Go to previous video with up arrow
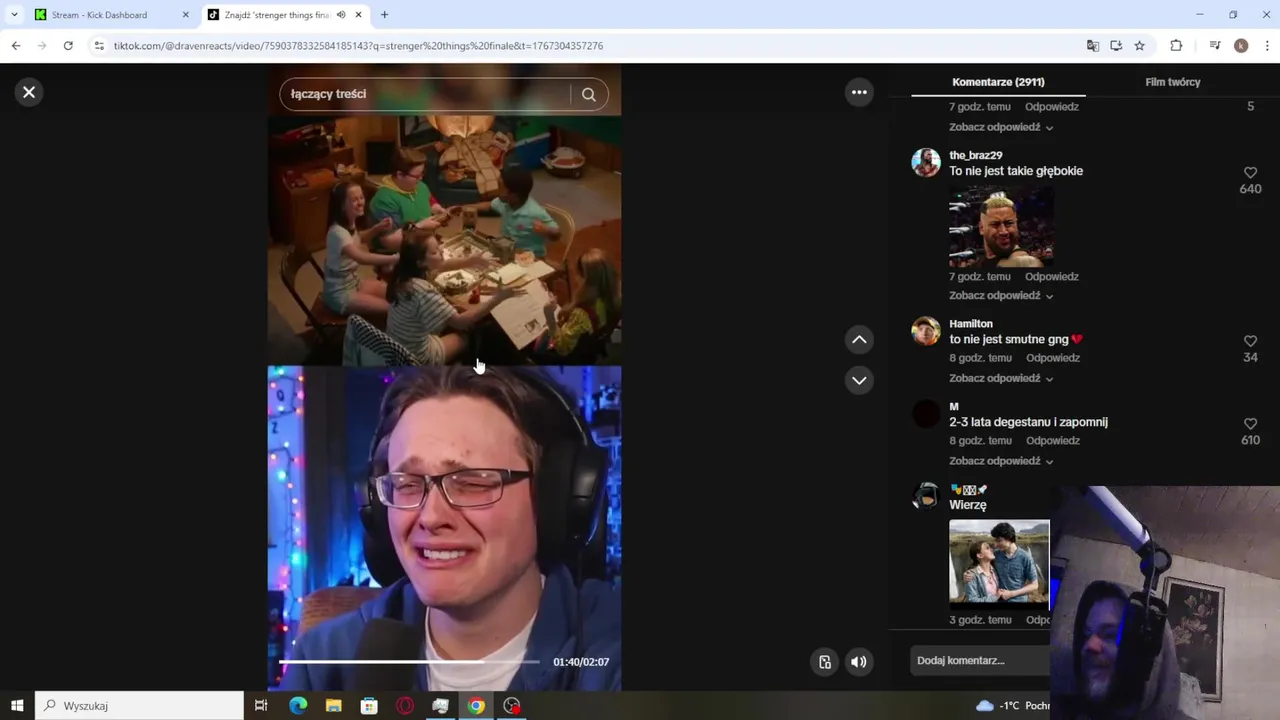The image size is (1280, 720). 859,340
